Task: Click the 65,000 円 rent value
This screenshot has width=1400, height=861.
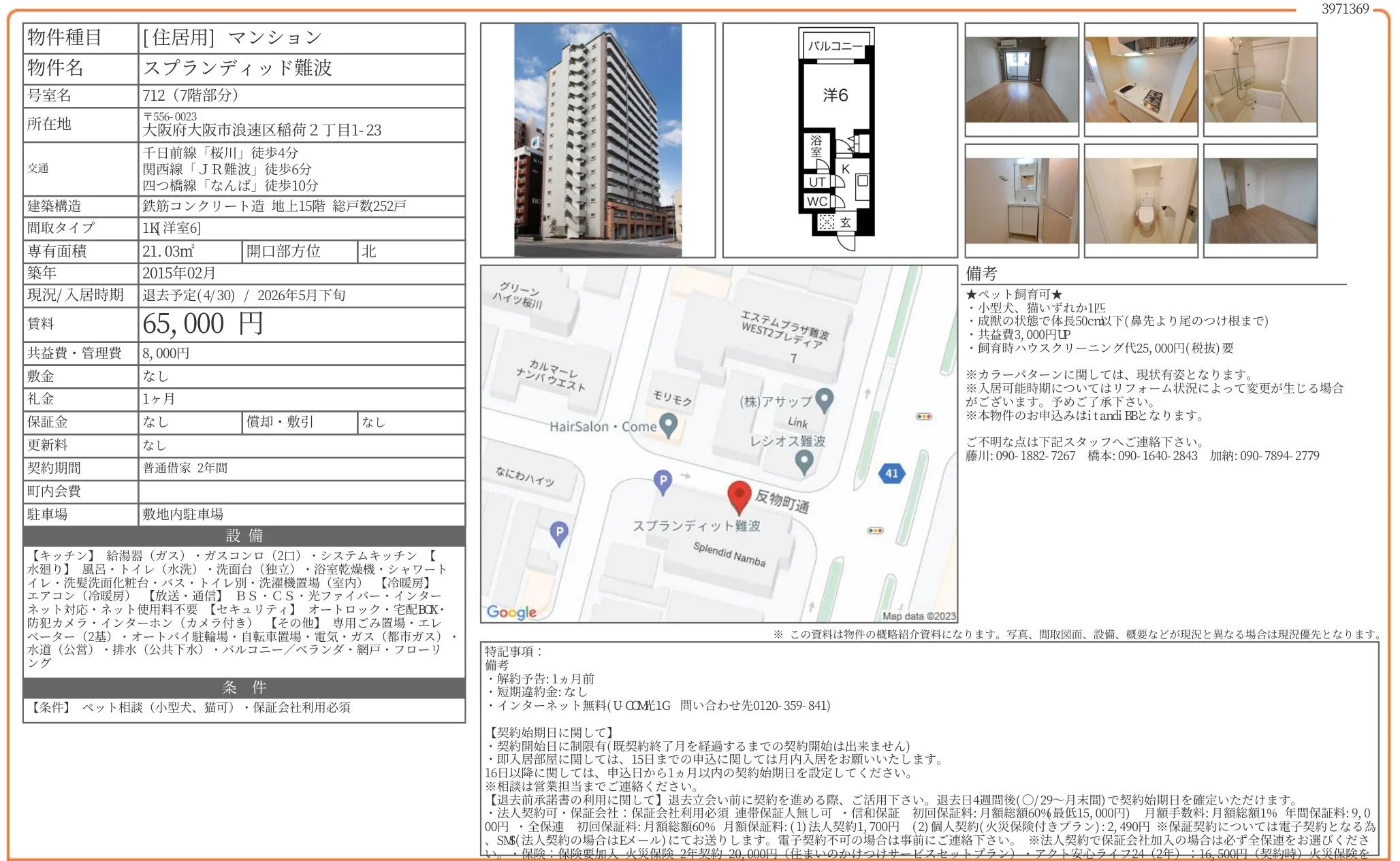Action: [x=202, y=324]
